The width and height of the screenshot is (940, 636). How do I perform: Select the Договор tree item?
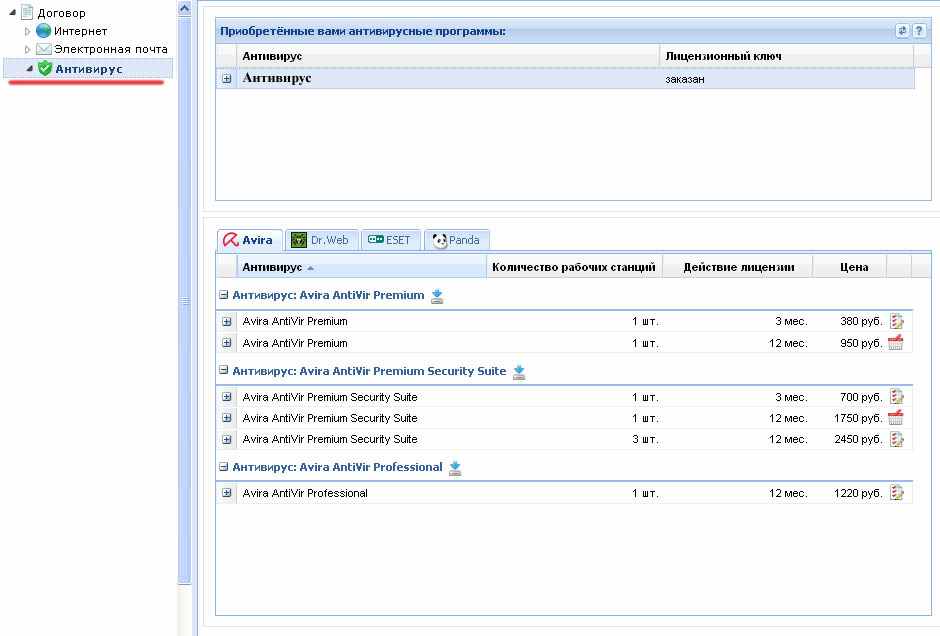coord(61,13)
